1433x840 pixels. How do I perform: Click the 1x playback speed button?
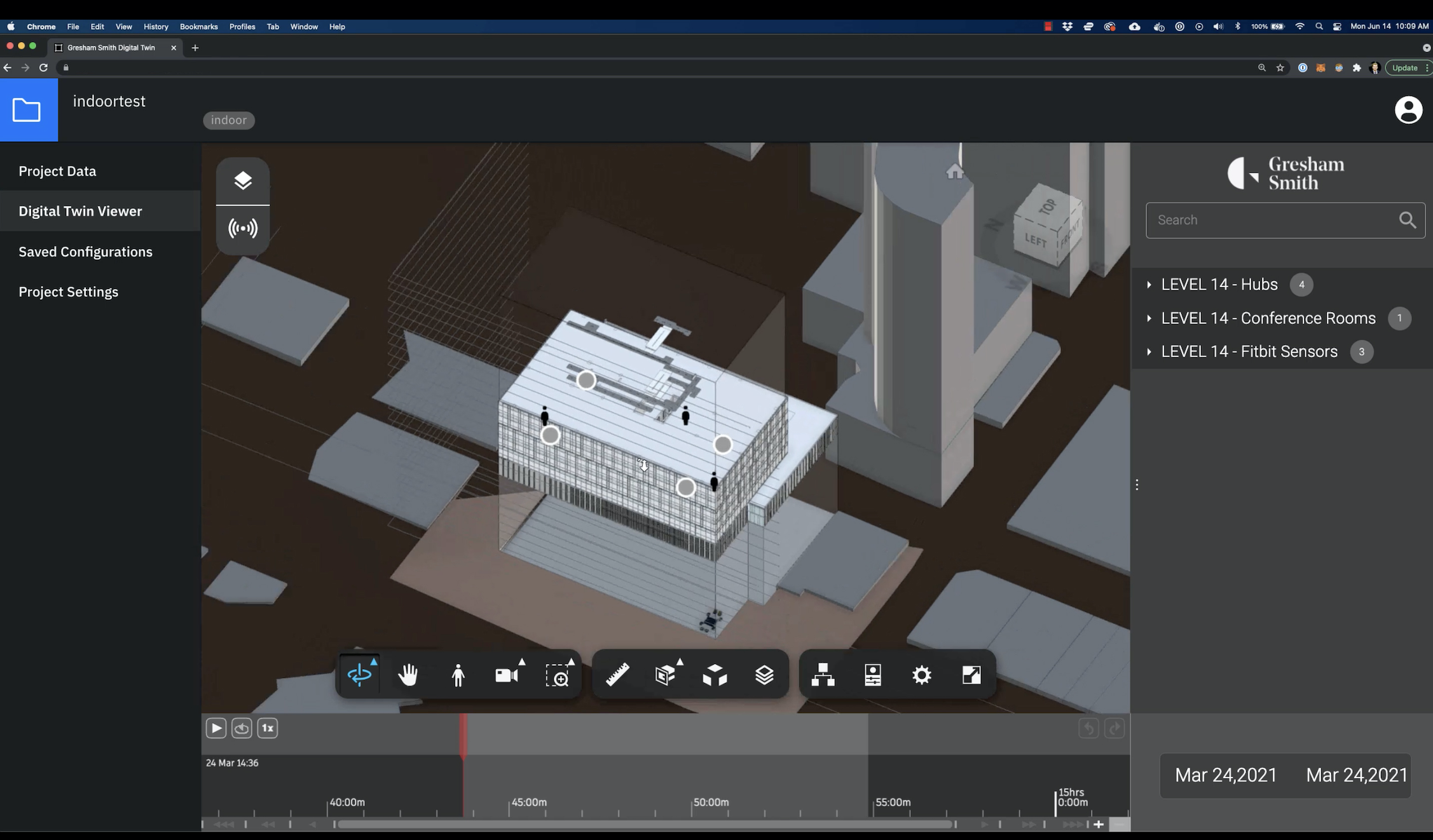(268, 728)
